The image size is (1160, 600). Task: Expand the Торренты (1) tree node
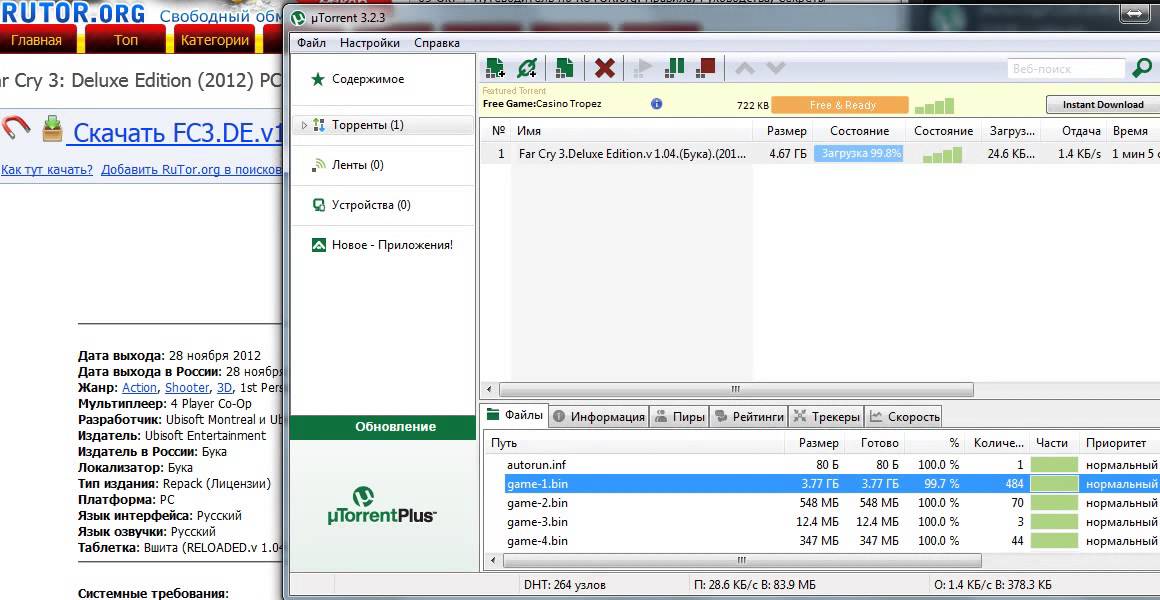coord(304,125)
